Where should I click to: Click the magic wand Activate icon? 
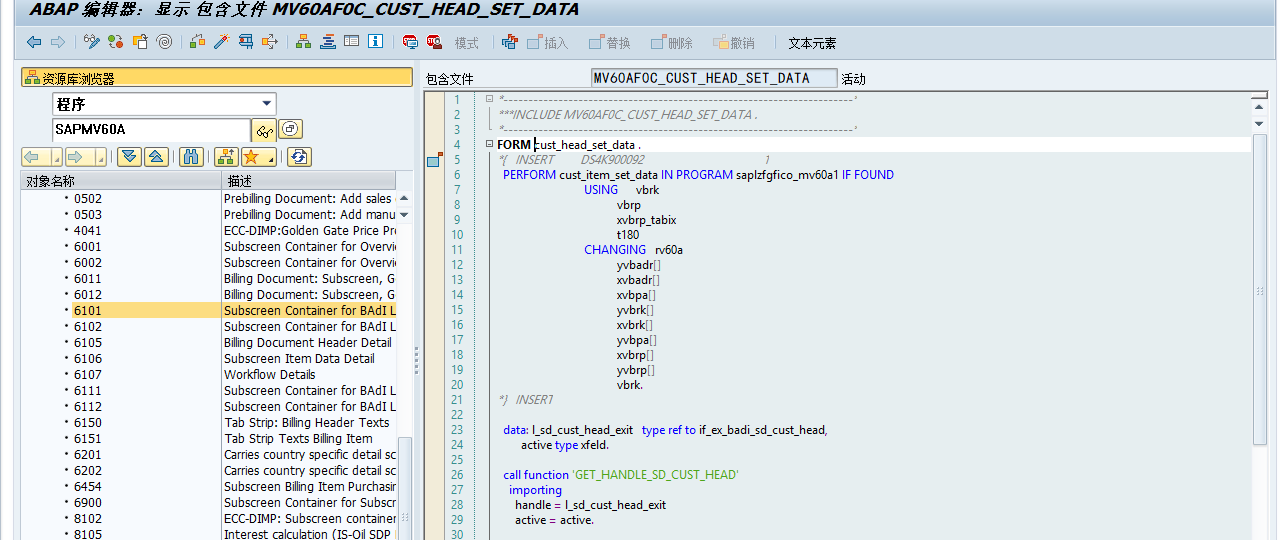(221, 42)
